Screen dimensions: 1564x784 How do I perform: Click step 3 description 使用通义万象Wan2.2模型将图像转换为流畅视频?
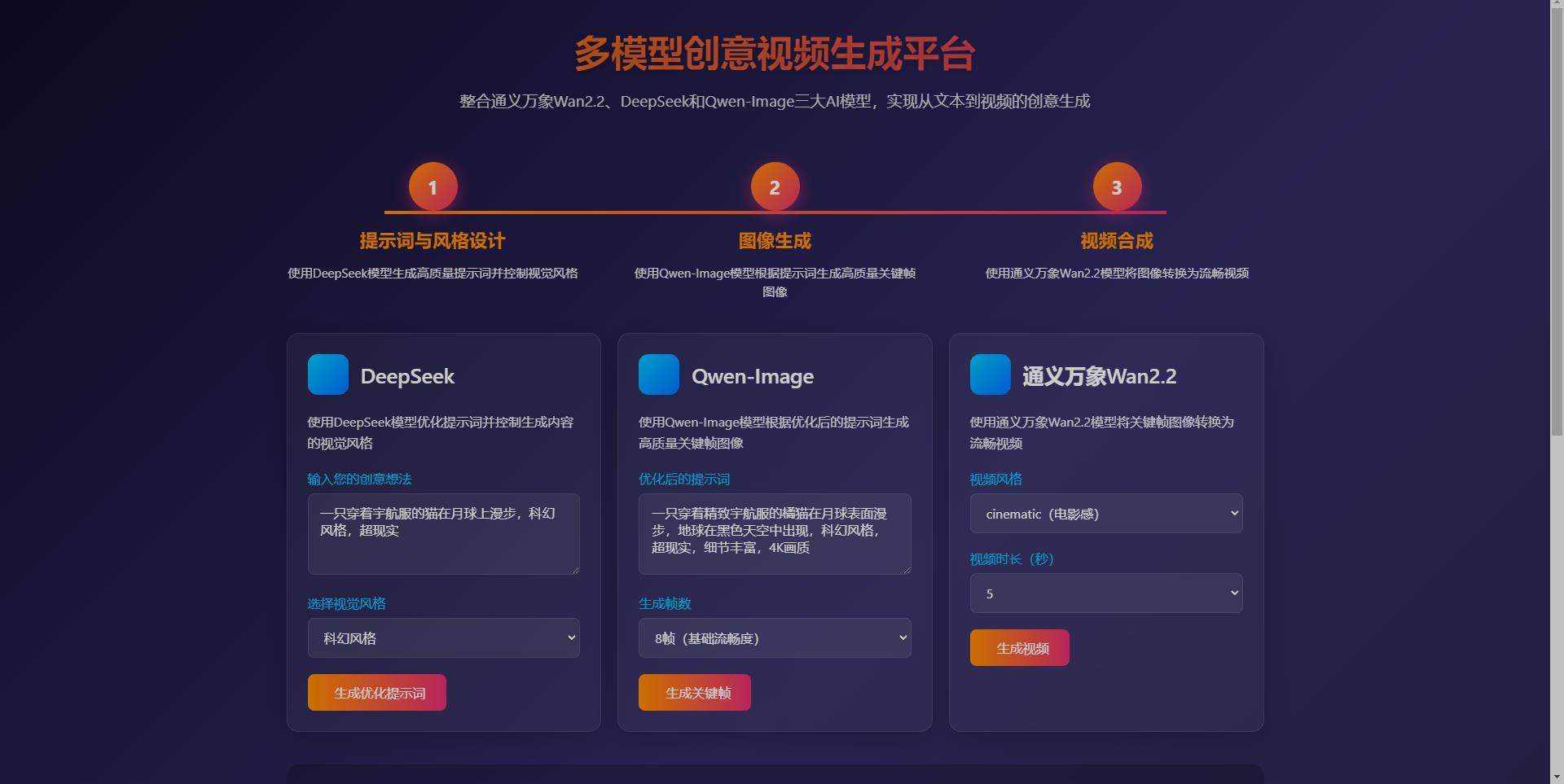[1117, 274]
